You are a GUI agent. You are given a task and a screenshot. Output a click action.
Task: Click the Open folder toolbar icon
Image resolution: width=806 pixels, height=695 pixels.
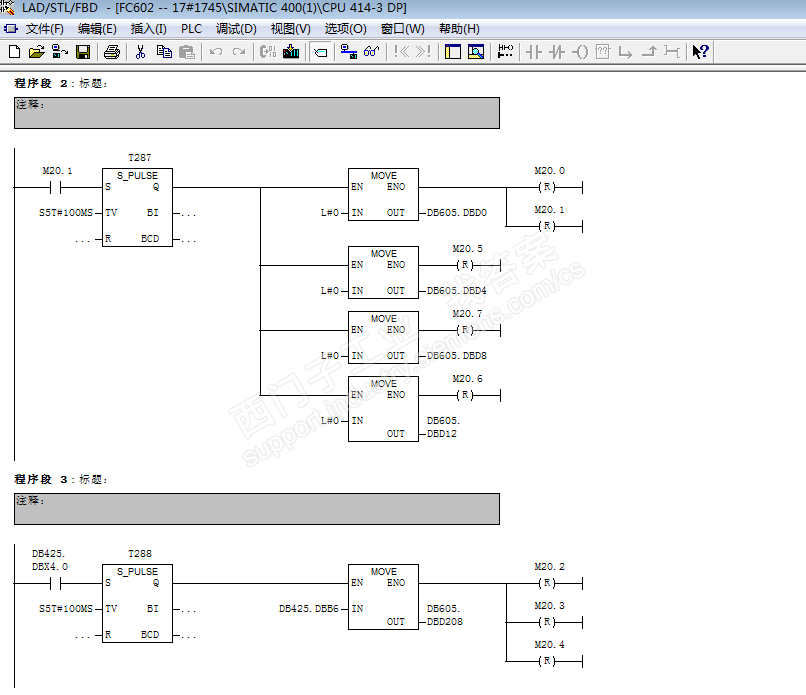tap(36, 52)
